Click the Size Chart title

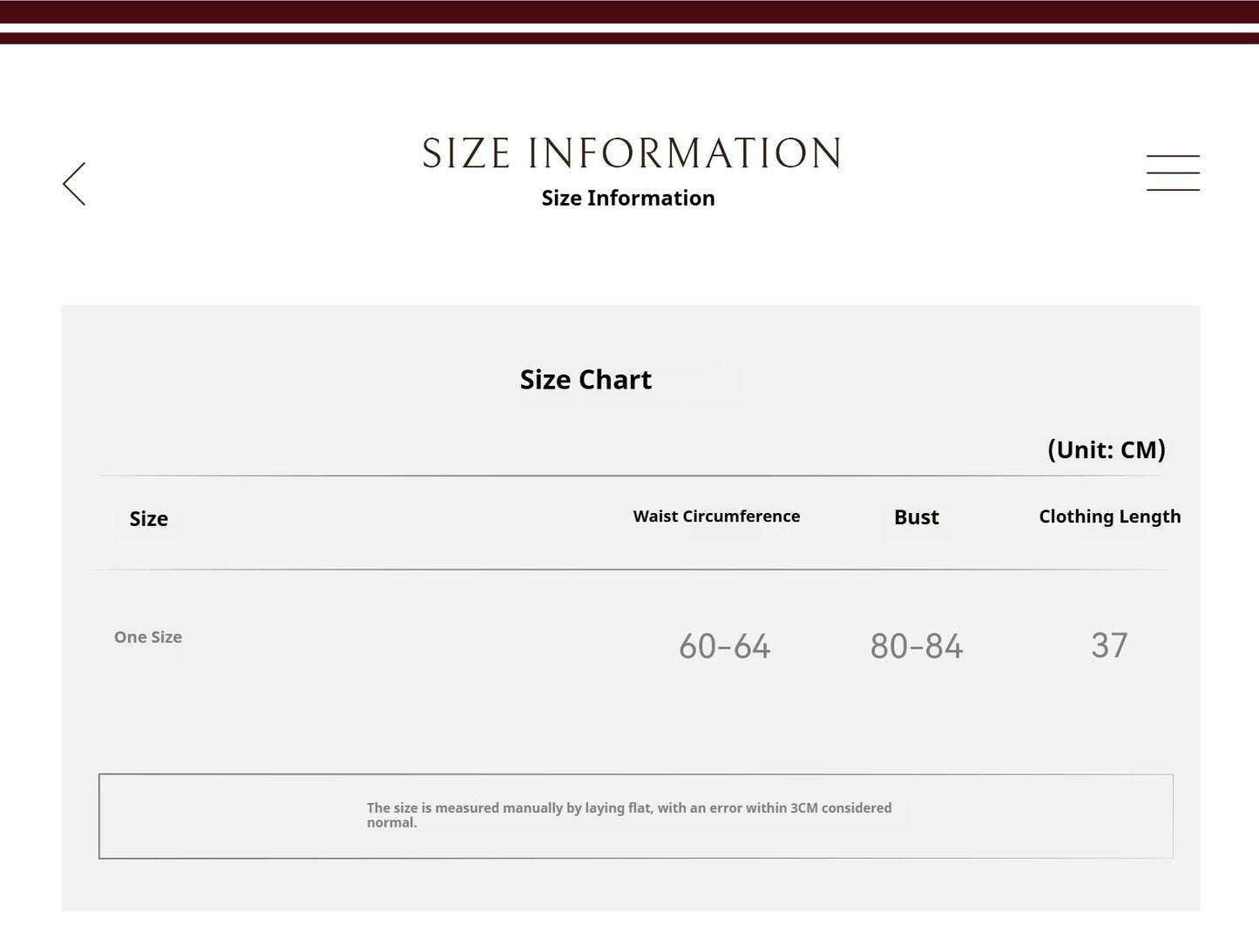point(586,380)
